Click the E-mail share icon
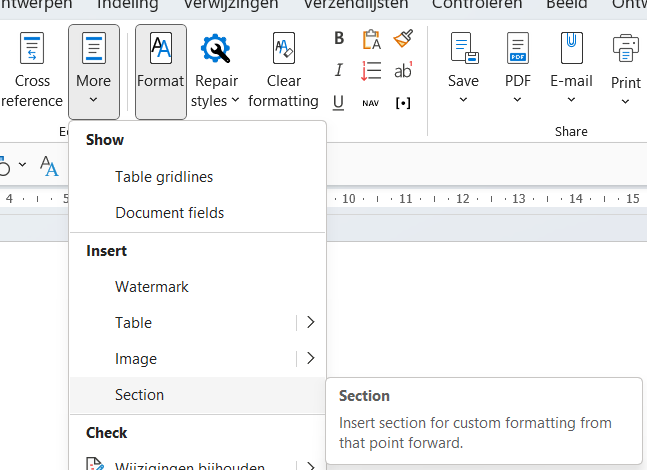Viewport: 647px width, 470px height. [x=571, y=49]
